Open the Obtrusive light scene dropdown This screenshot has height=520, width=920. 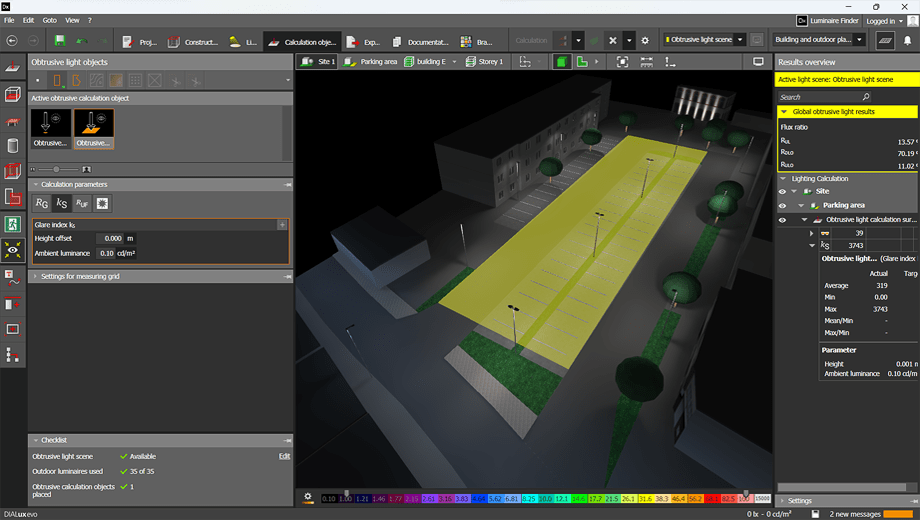tap(741, 41)
